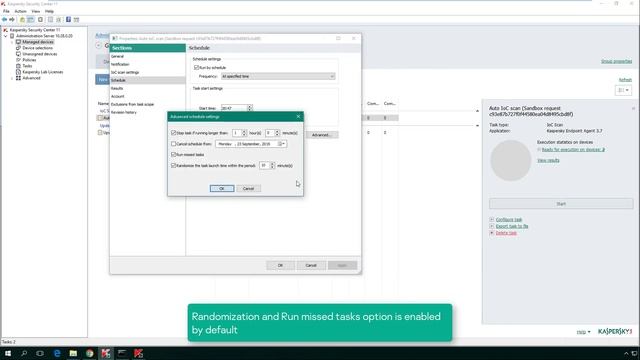The height and width of the screenshot is (360, 640).
Task: Check Cancel schedule from option
Action: [173, 144]
